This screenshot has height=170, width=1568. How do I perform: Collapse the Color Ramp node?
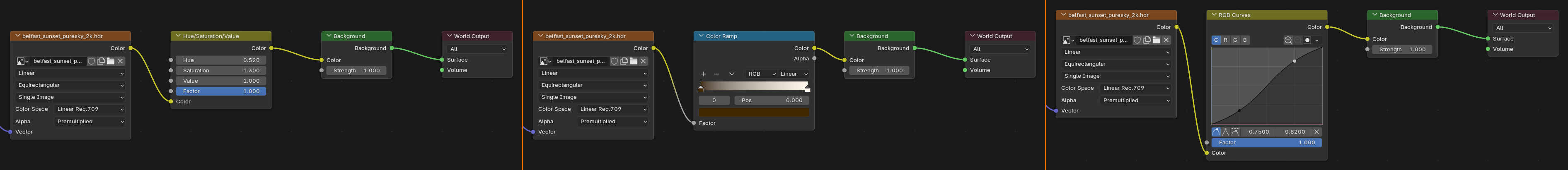point(701,36)
